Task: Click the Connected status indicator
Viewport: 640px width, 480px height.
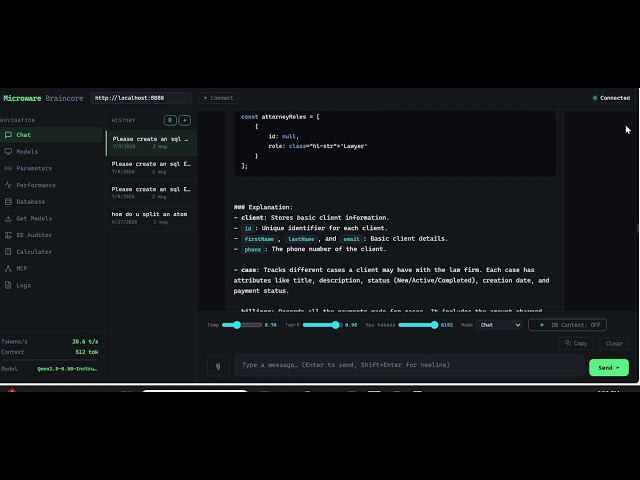Action: click(x=611, y=98)
